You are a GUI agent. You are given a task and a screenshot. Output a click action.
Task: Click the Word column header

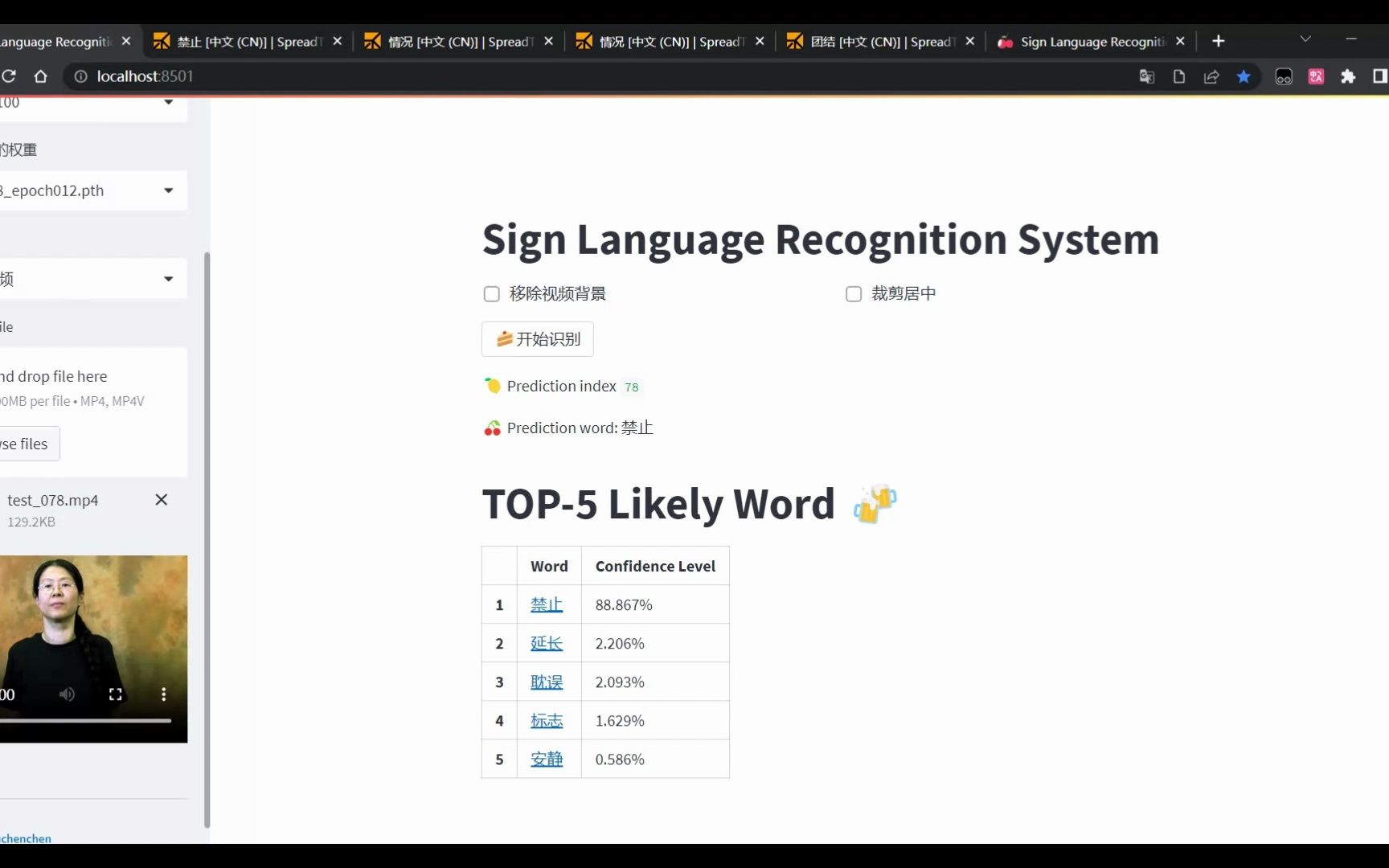pyautogui.click(x=549, y=567)
